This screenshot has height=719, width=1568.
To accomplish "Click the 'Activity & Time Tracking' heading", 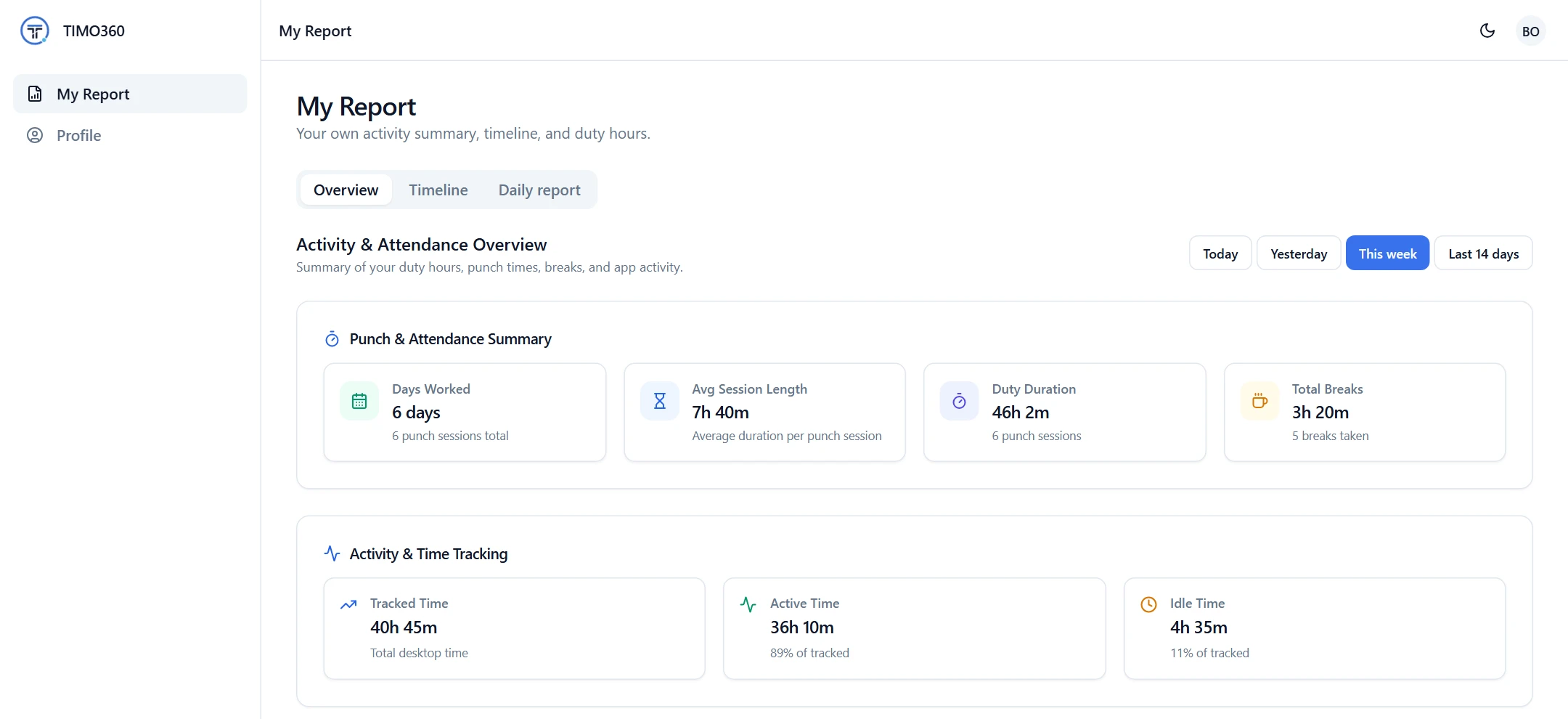I will point(429,554).
